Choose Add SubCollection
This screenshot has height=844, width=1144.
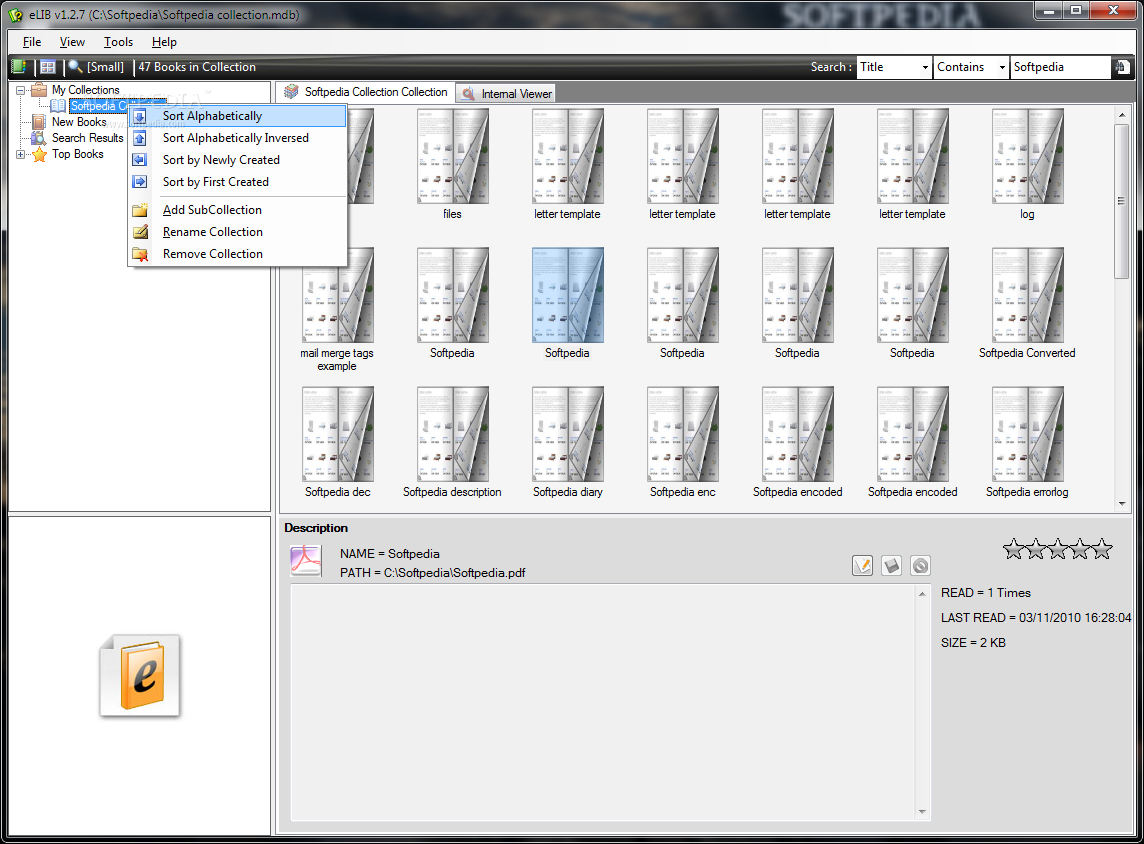(237, 210)
